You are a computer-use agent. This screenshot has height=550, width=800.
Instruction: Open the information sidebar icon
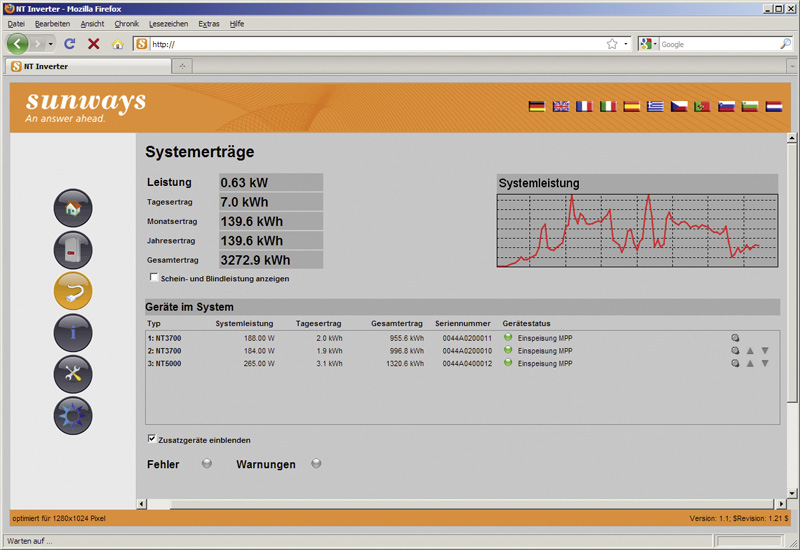pos(73,333)
